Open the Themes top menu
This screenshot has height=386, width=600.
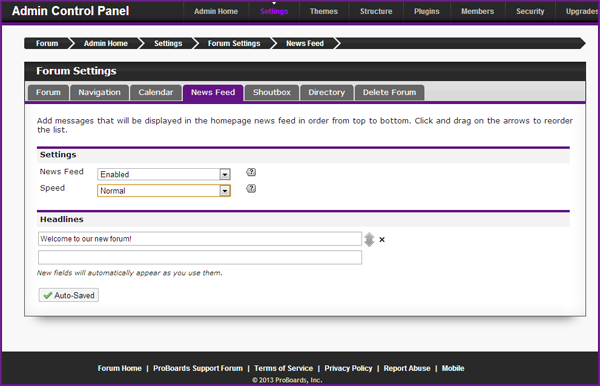point(324,11)
